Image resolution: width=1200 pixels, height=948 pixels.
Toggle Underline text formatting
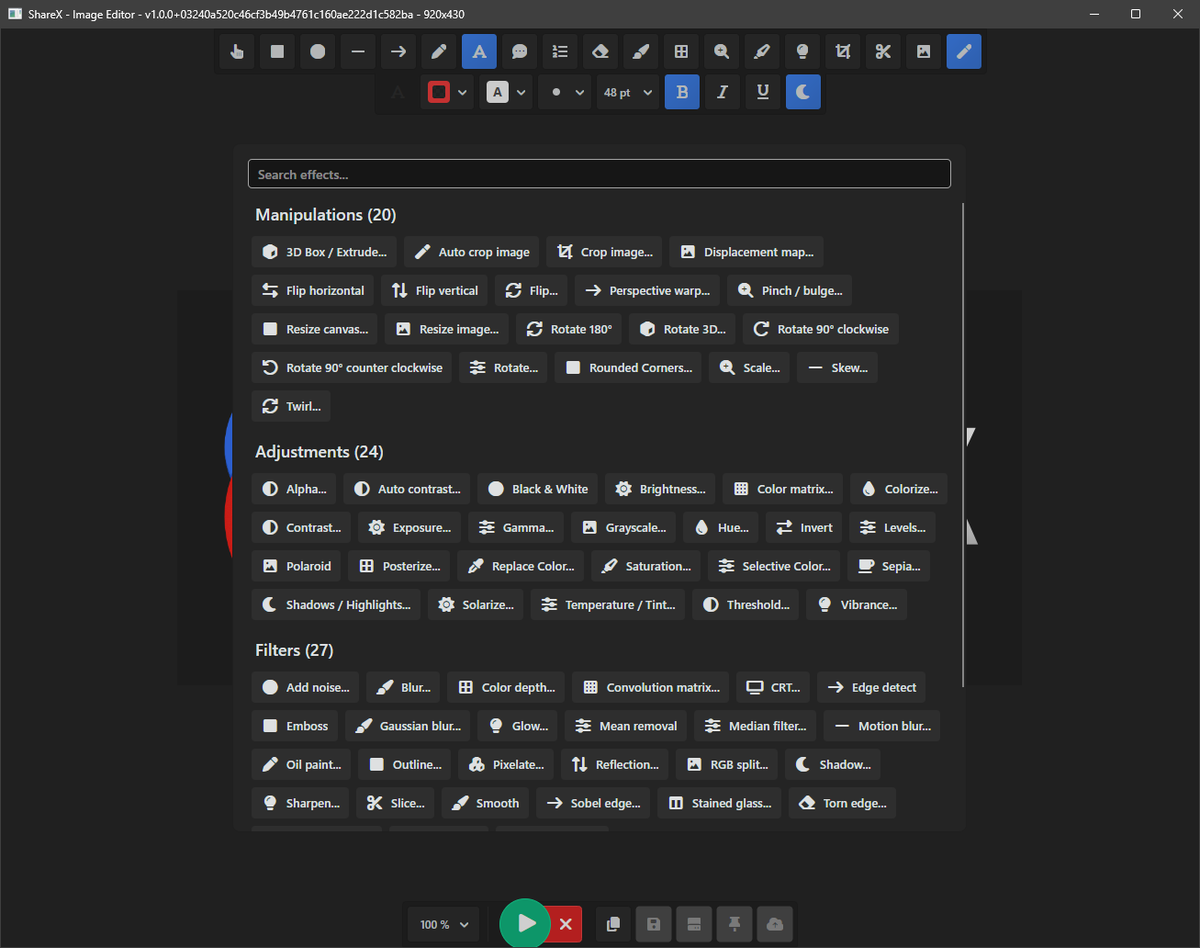pyautogui.click(x=763, y=92)
